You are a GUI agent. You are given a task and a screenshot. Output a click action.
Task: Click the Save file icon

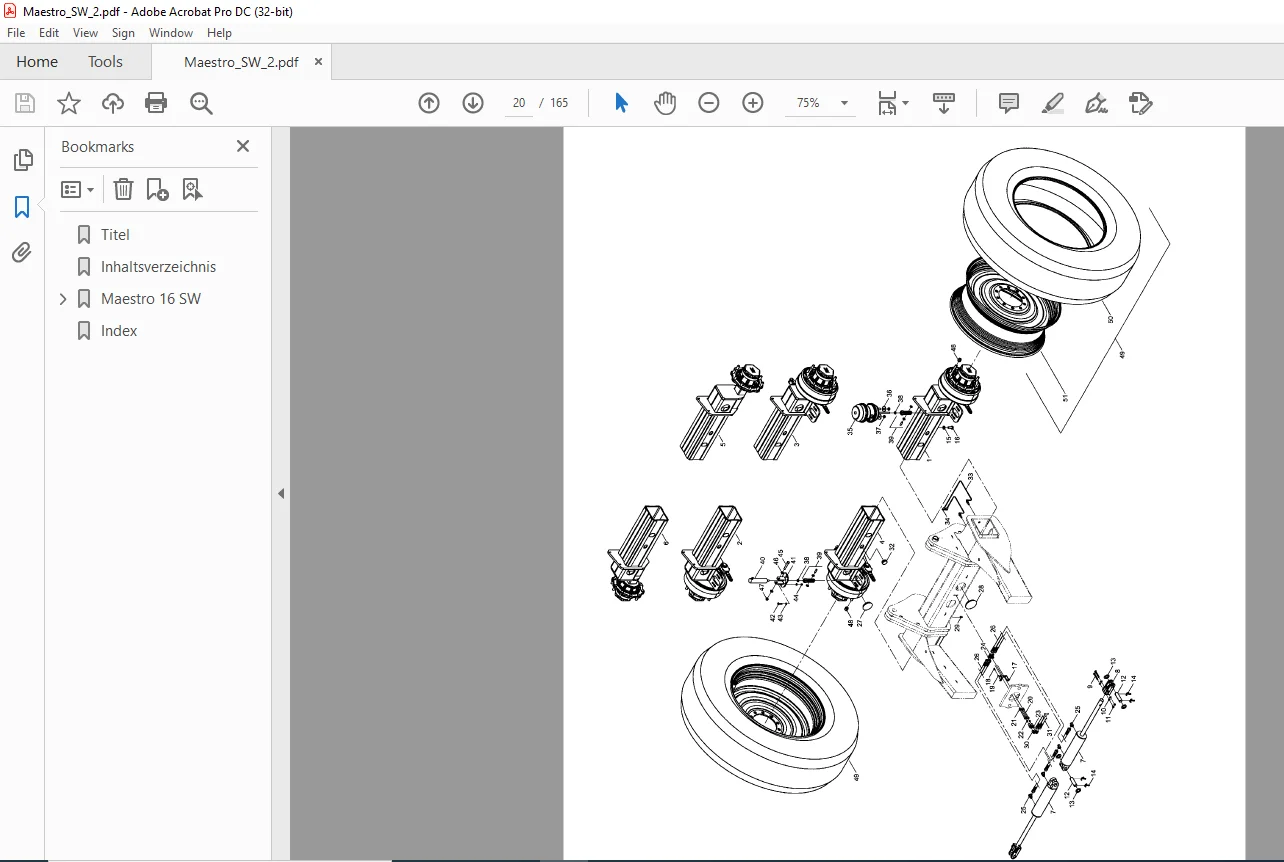click(25, 103)
